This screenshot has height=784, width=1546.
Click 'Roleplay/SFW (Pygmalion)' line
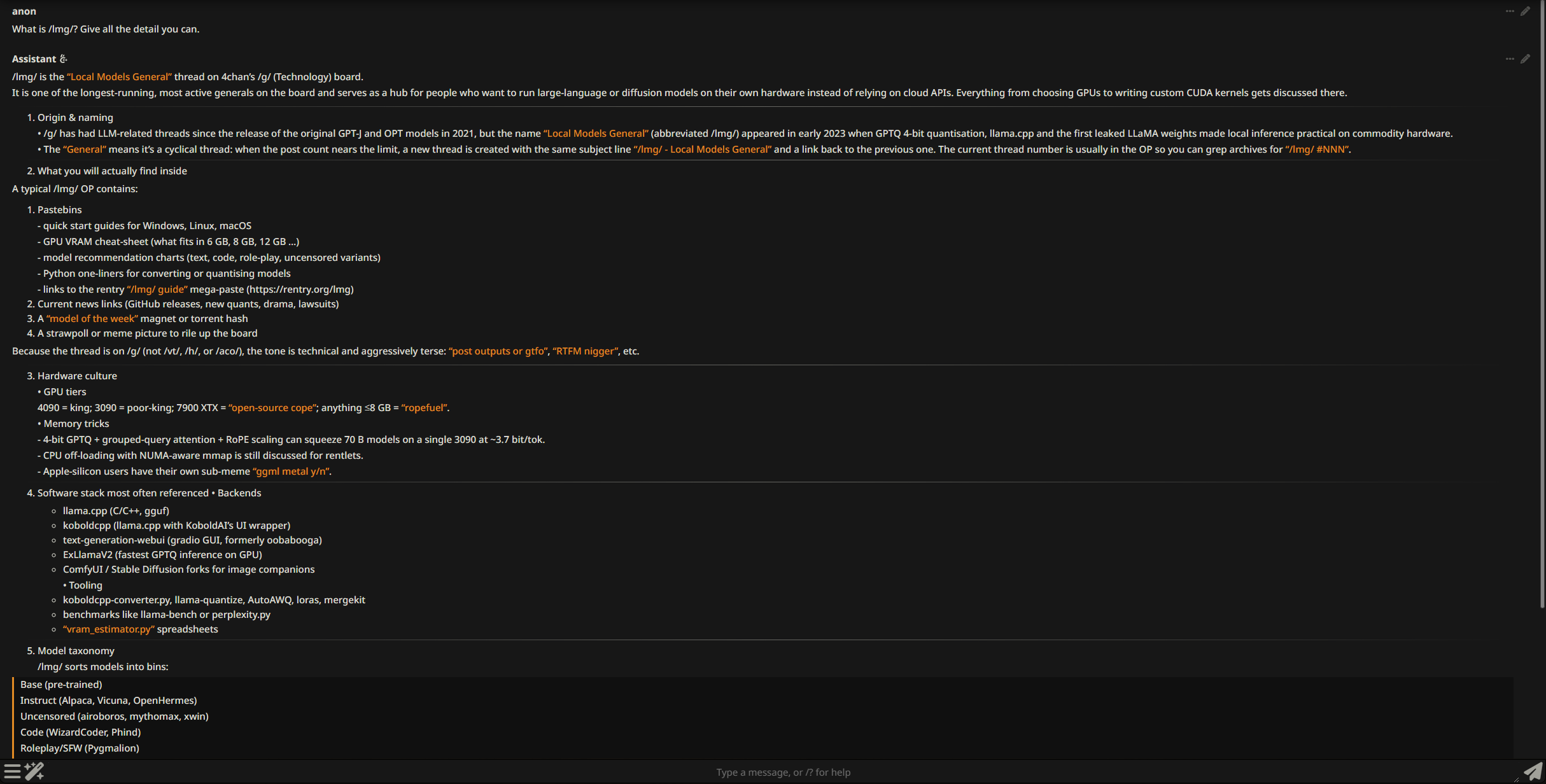coord(80,748)
